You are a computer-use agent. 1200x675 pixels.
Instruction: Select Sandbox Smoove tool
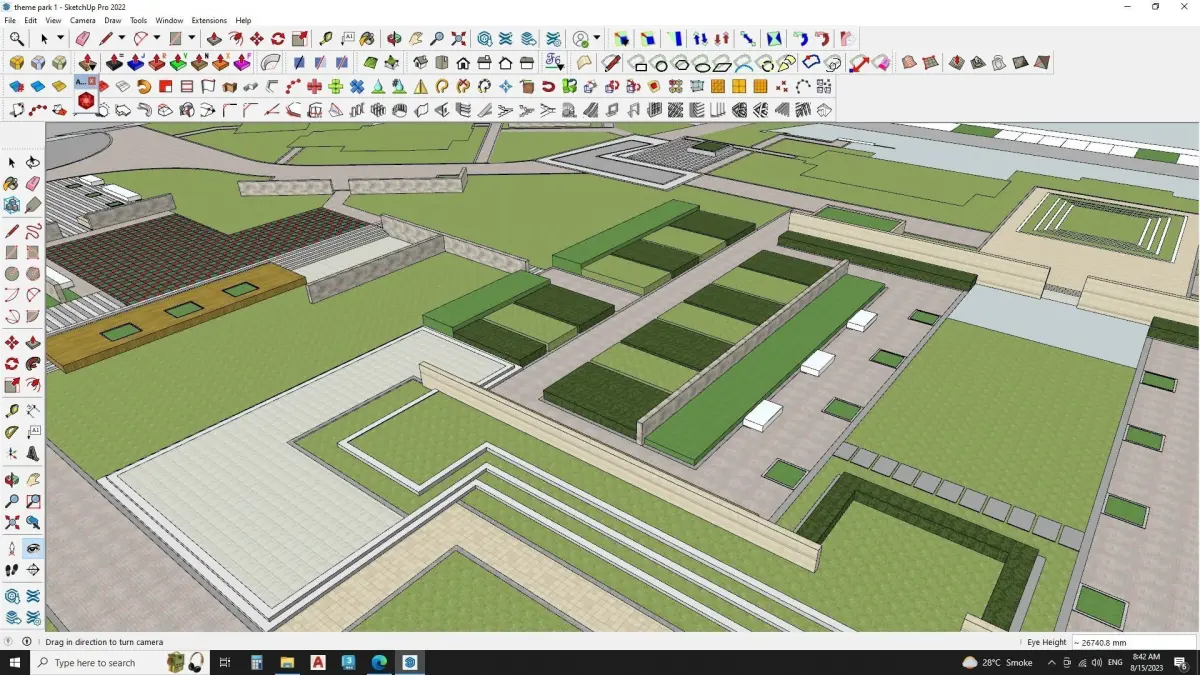956,62
